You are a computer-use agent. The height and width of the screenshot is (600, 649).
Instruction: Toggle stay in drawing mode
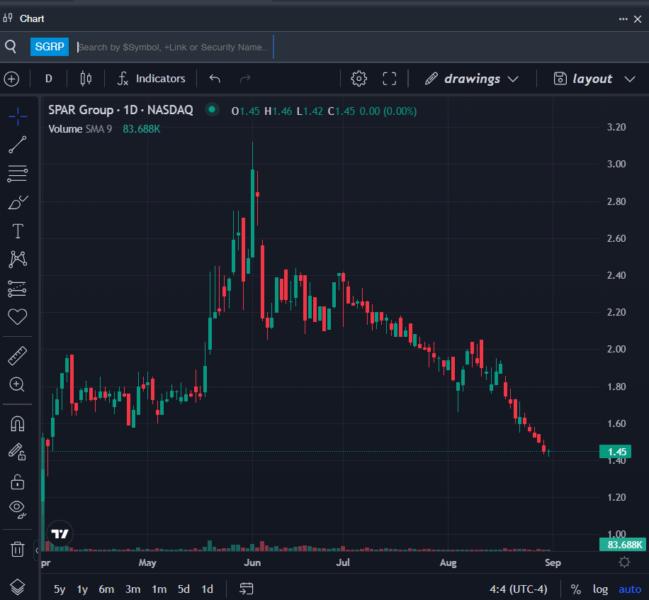[17, 452]
